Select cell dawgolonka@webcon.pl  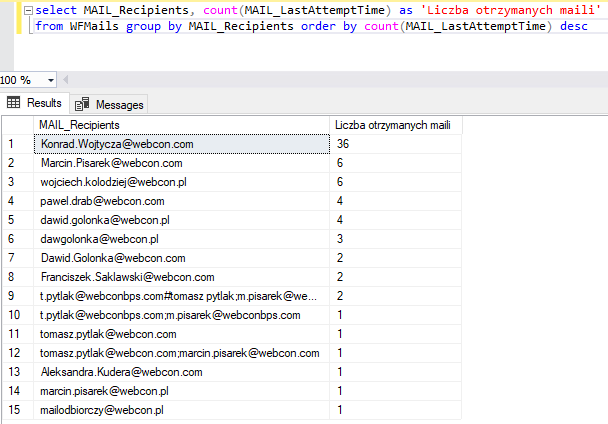(x=181, y=239)
